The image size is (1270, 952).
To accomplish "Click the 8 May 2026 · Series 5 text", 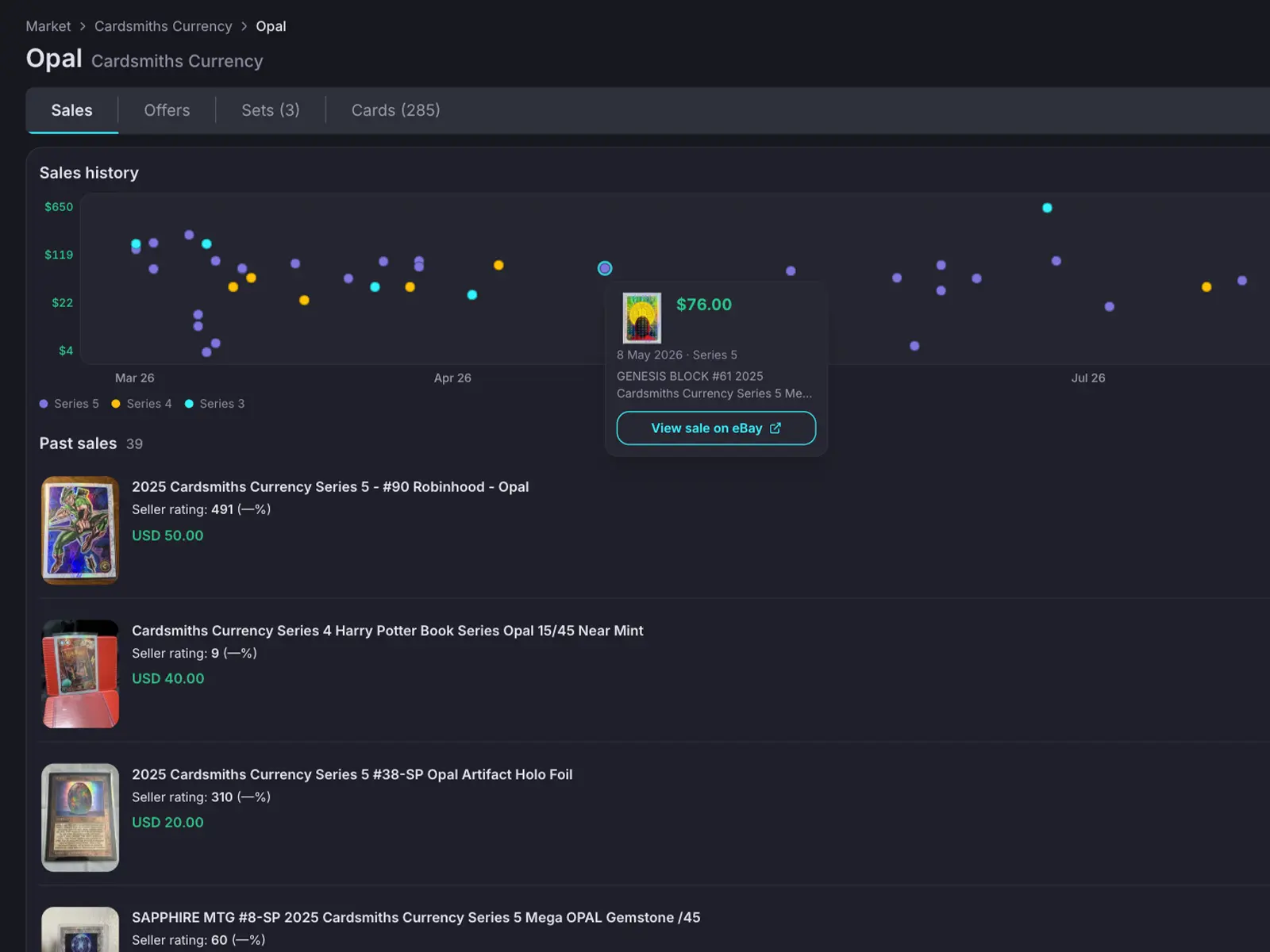I will pos(677,355).
